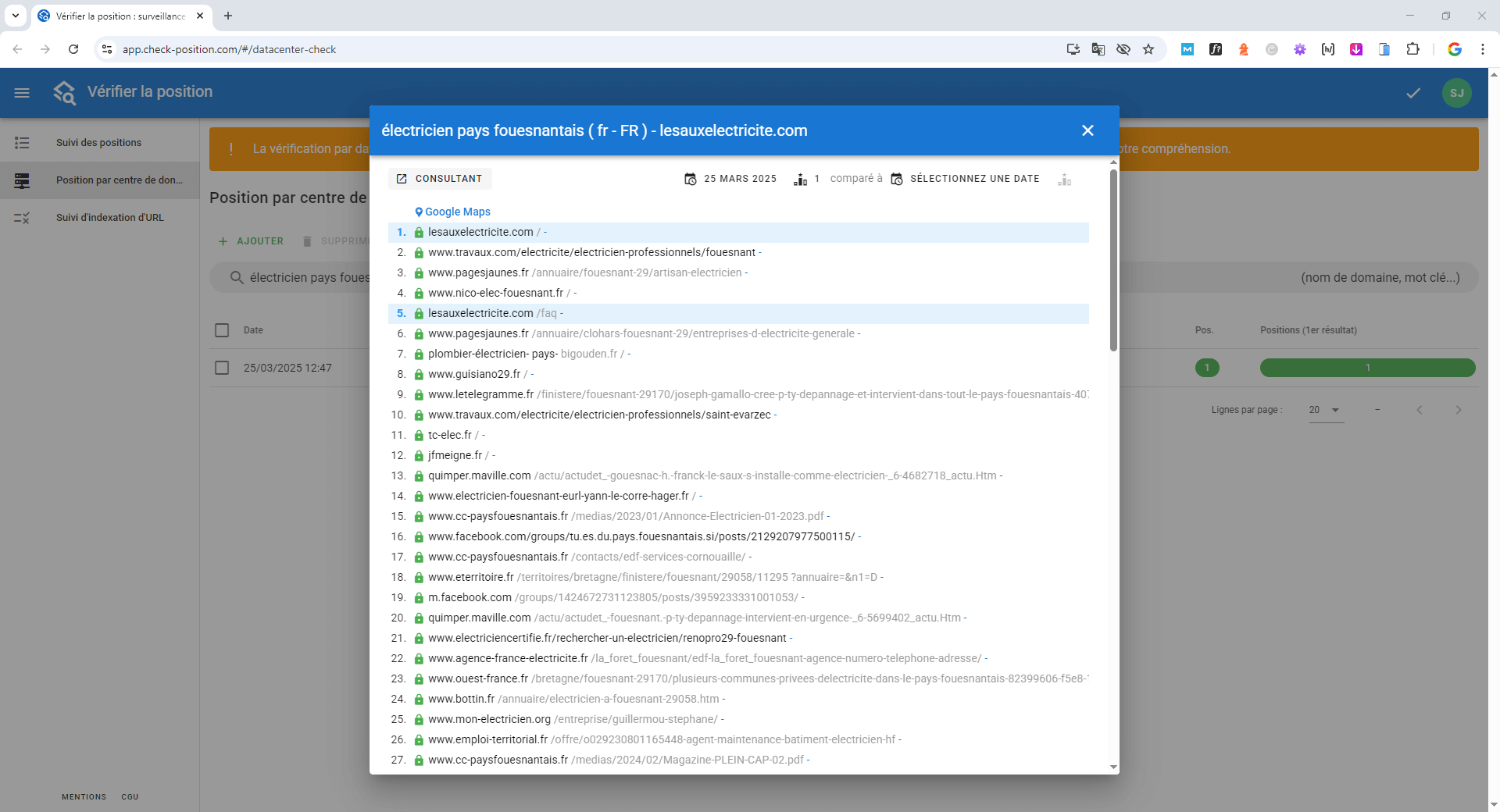Click the browser back arrow

pos(17,49)
